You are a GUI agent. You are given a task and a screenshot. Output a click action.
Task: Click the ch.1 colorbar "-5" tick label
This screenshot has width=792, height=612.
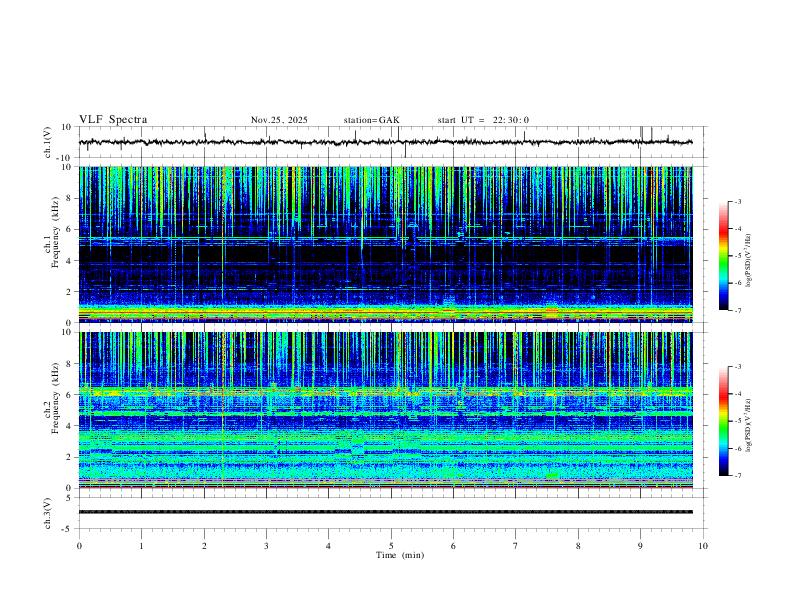pyautogui.click(x=738, y=256)
